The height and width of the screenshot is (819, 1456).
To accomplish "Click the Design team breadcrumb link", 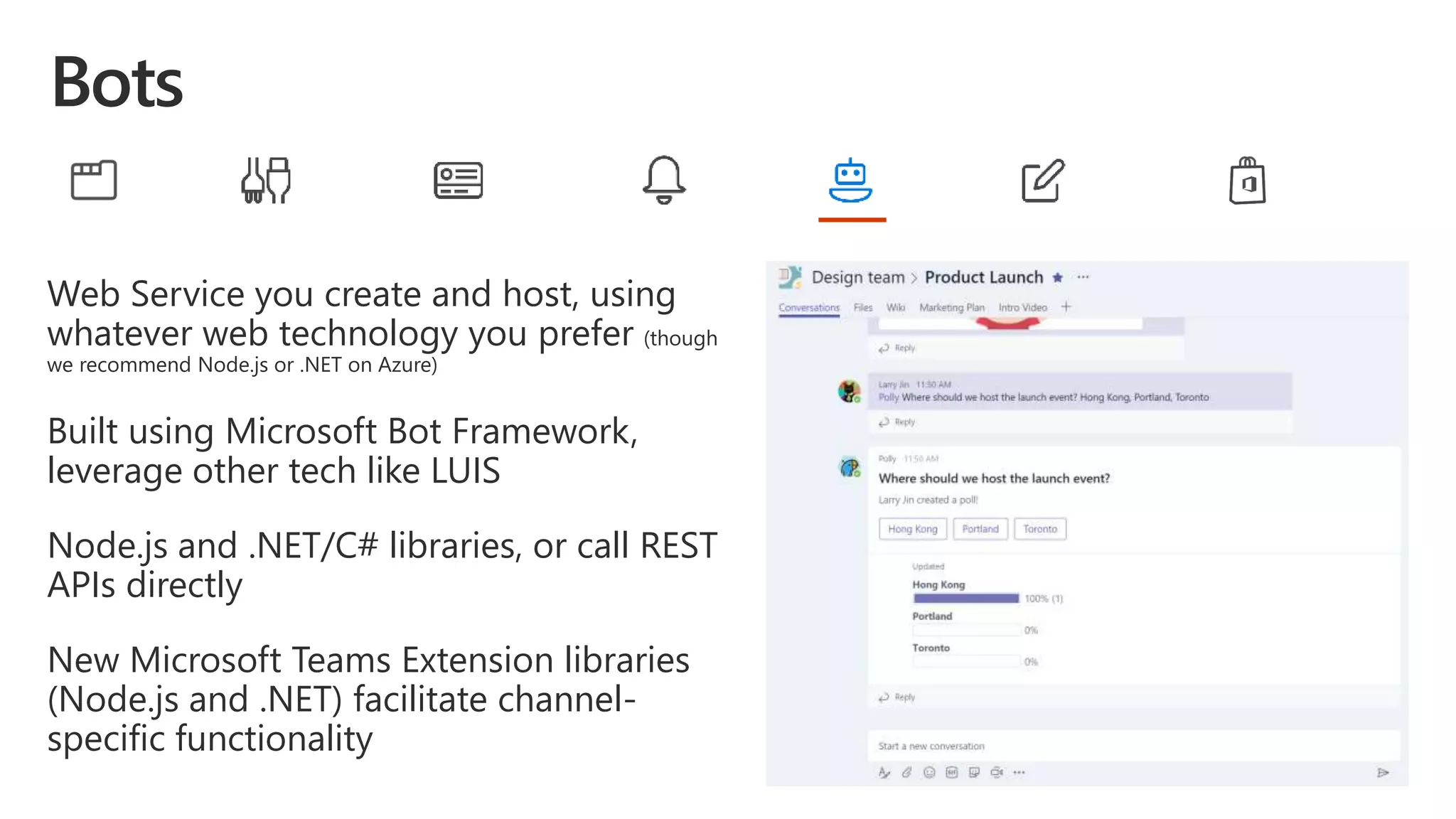I will tap(858, 277).
